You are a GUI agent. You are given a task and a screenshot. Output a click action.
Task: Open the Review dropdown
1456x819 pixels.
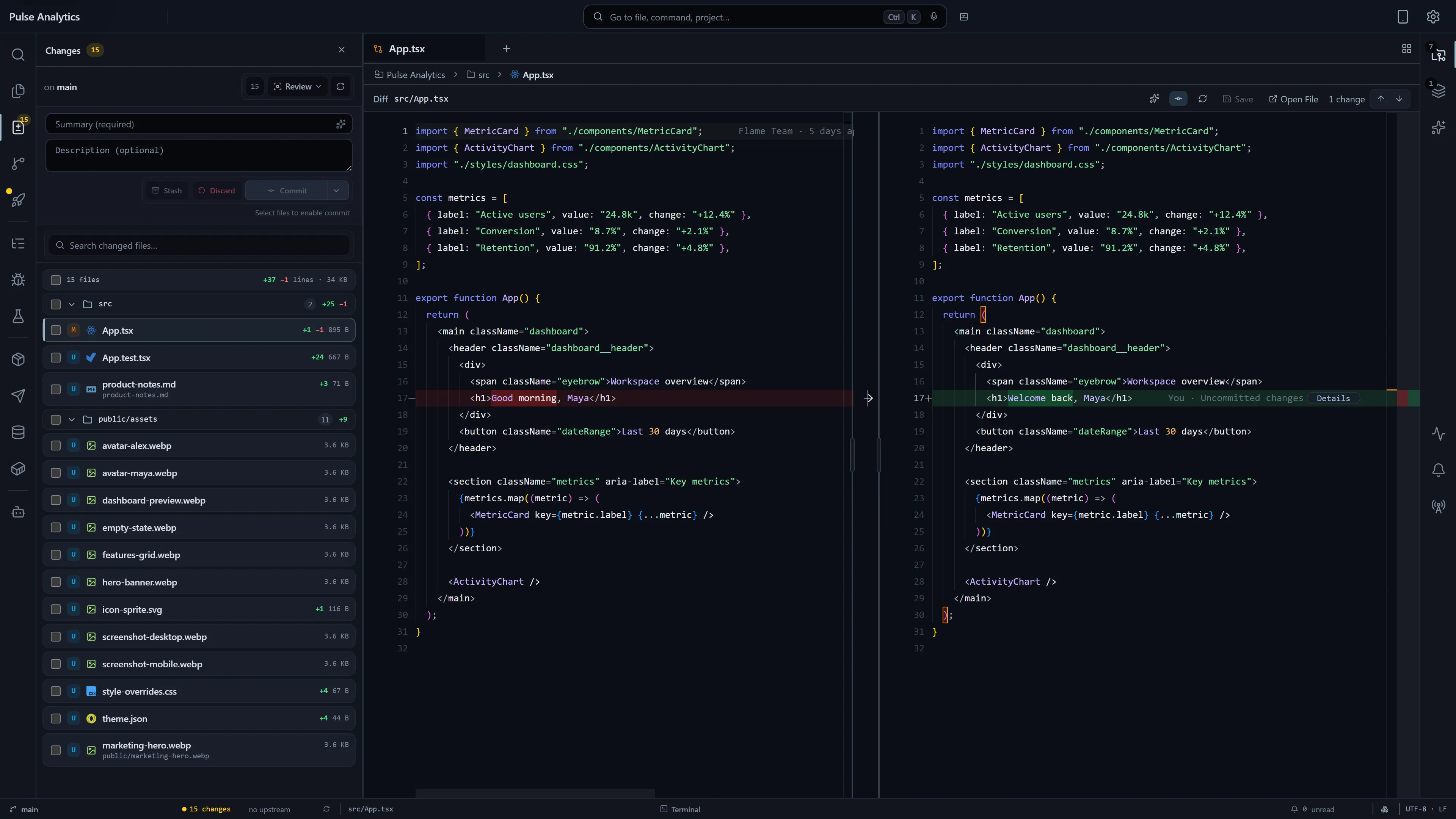297,86
